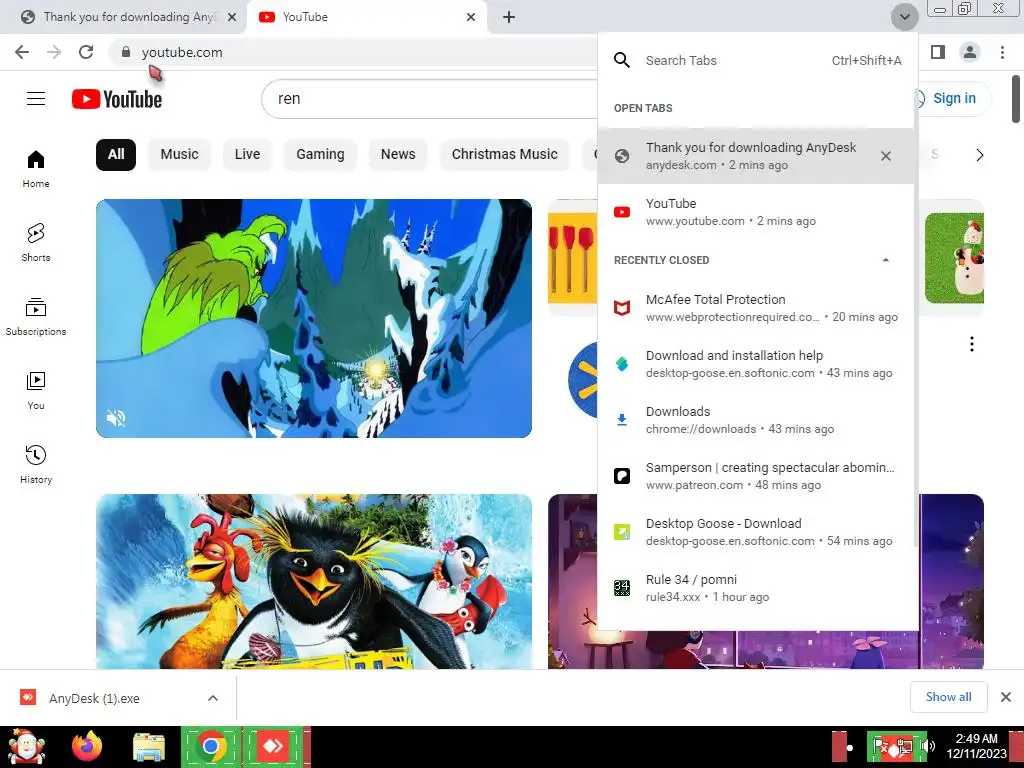Open the Firefox taskbar icon
Image resolution: width=1024 pixels, height=768 pixels.
(87, 746)
